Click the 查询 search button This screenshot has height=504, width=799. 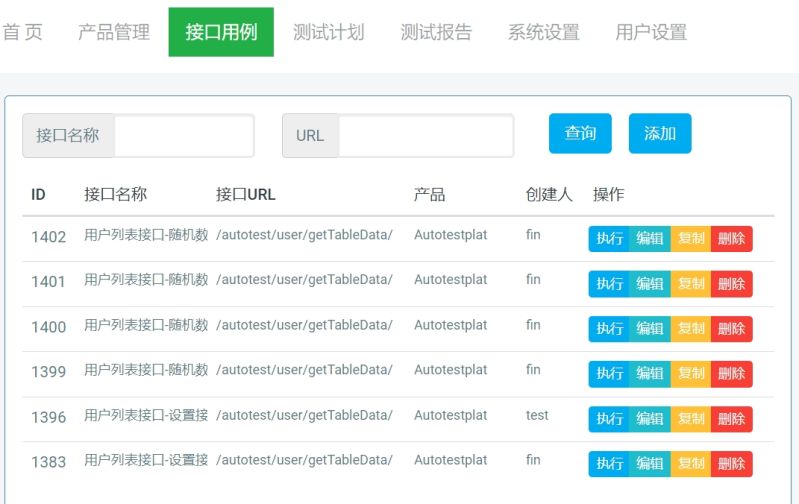click(x=580, y=134)
